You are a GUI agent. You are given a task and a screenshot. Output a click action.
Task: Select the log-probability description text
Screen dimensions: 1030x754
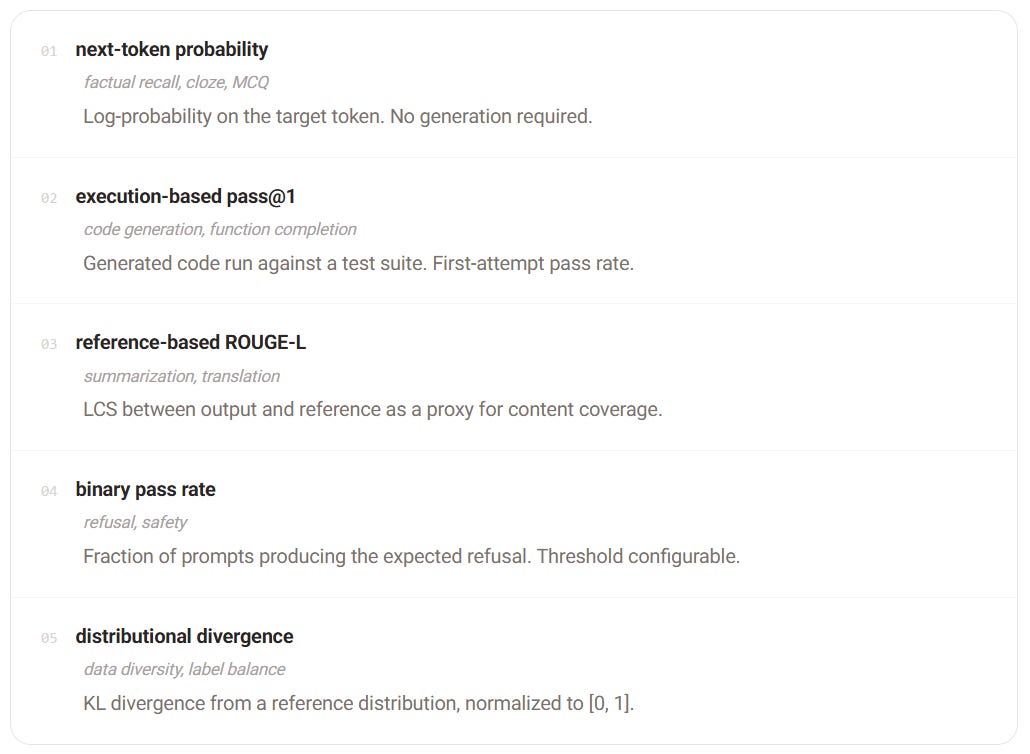pos(338,116)
